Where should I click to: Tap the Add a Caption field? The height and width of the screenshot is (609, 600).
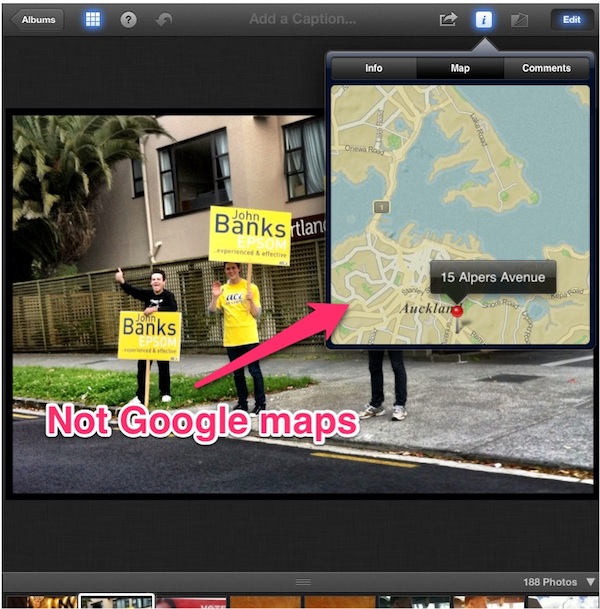click(303, 19)
